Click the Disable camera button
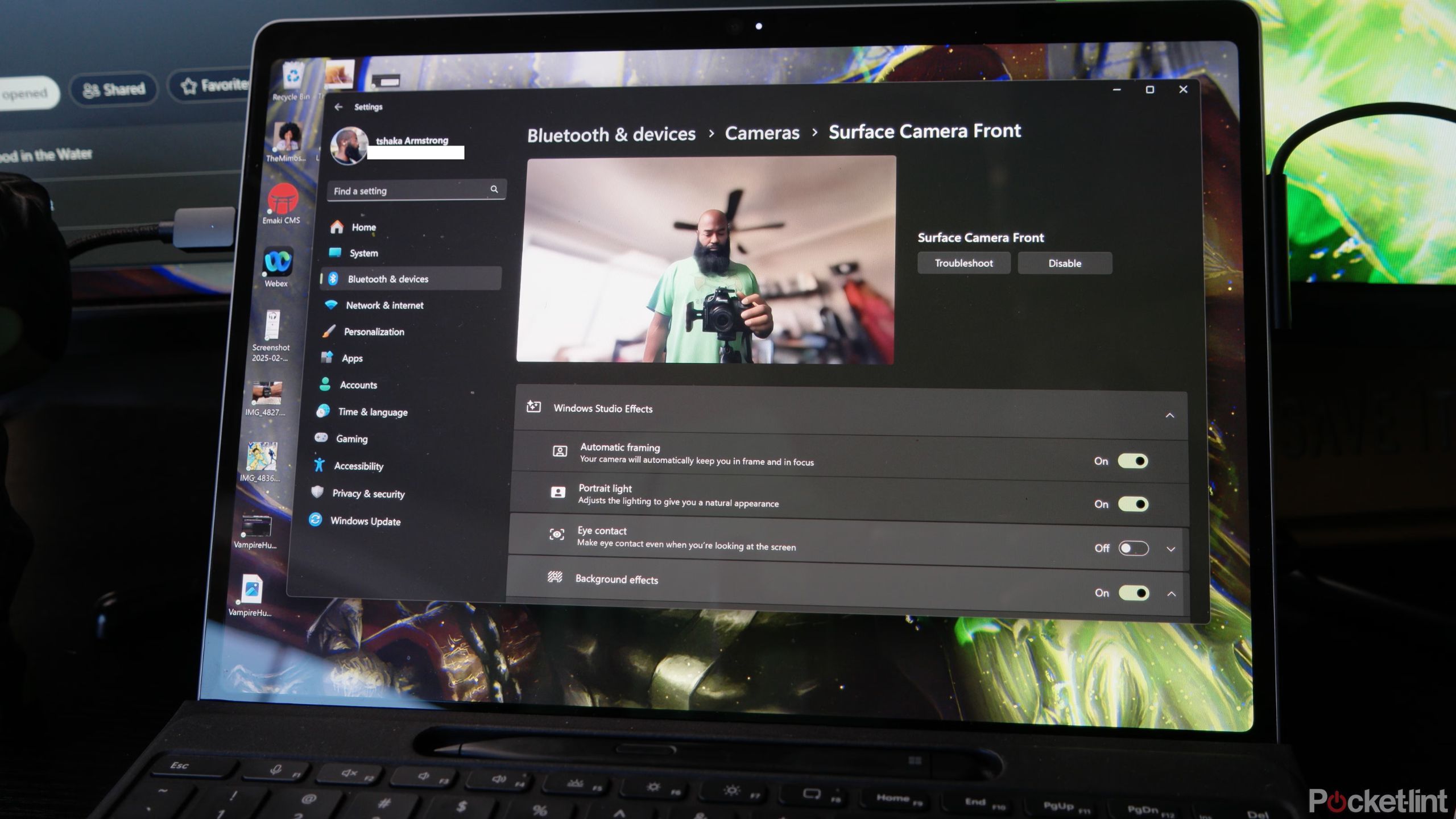The image size is (1456, 819). (1064, 263)
